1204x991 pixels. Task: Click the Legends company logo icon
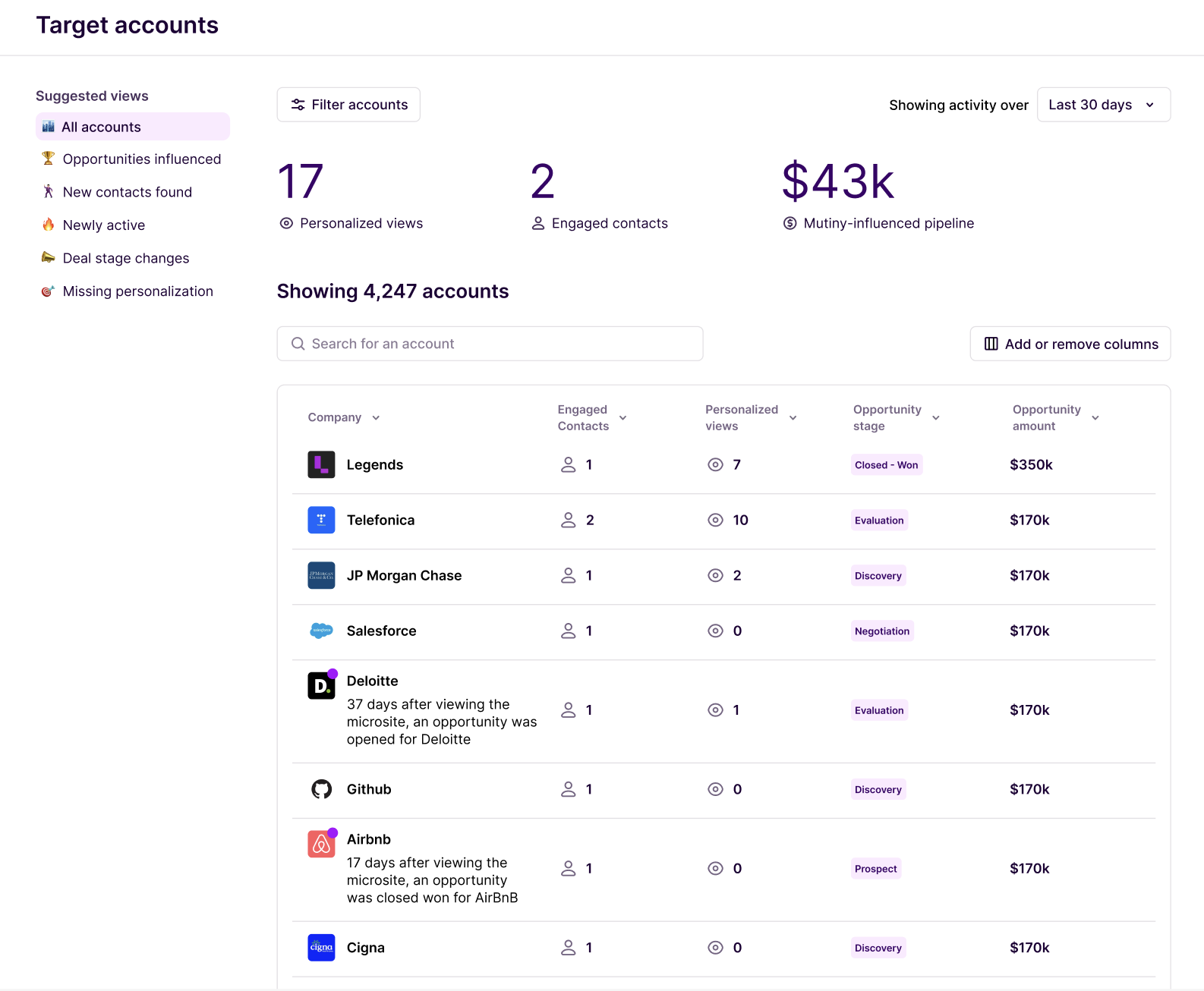click(321, 464)
